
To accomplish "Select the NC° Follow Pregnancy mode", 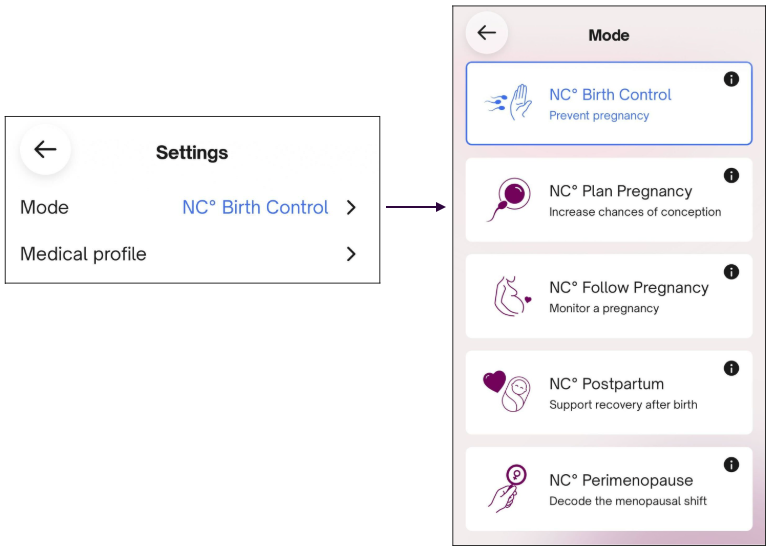I will click(x=609, y=296).
